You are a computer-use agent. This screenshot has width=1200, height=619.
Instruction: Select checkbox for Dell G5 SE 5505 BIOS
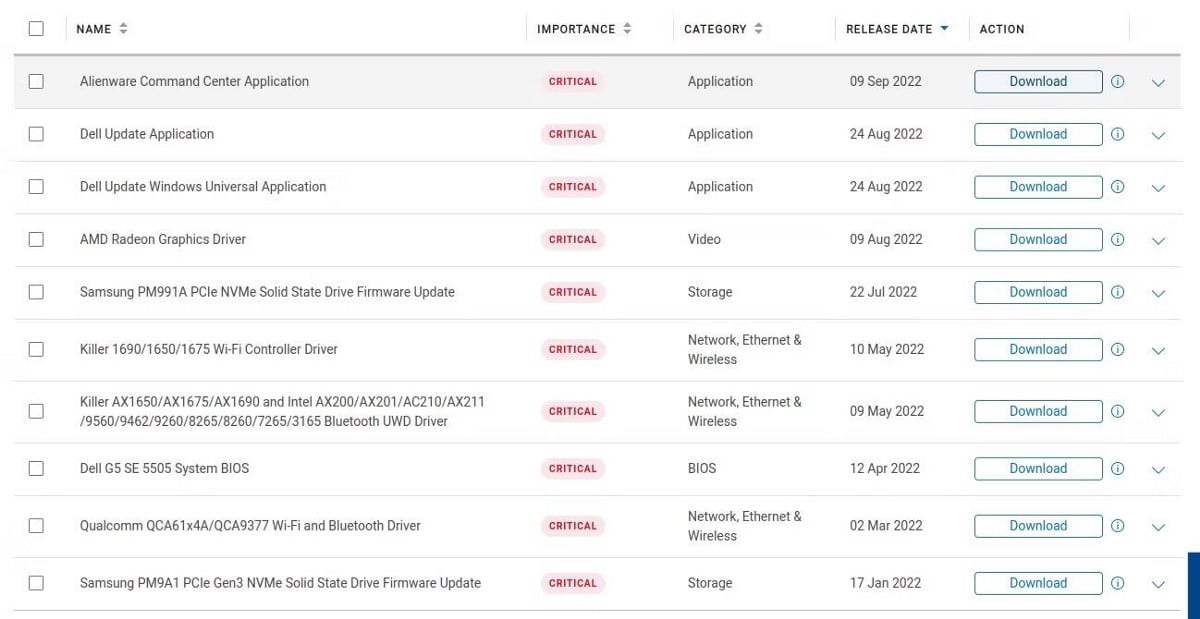coord(36,469)
